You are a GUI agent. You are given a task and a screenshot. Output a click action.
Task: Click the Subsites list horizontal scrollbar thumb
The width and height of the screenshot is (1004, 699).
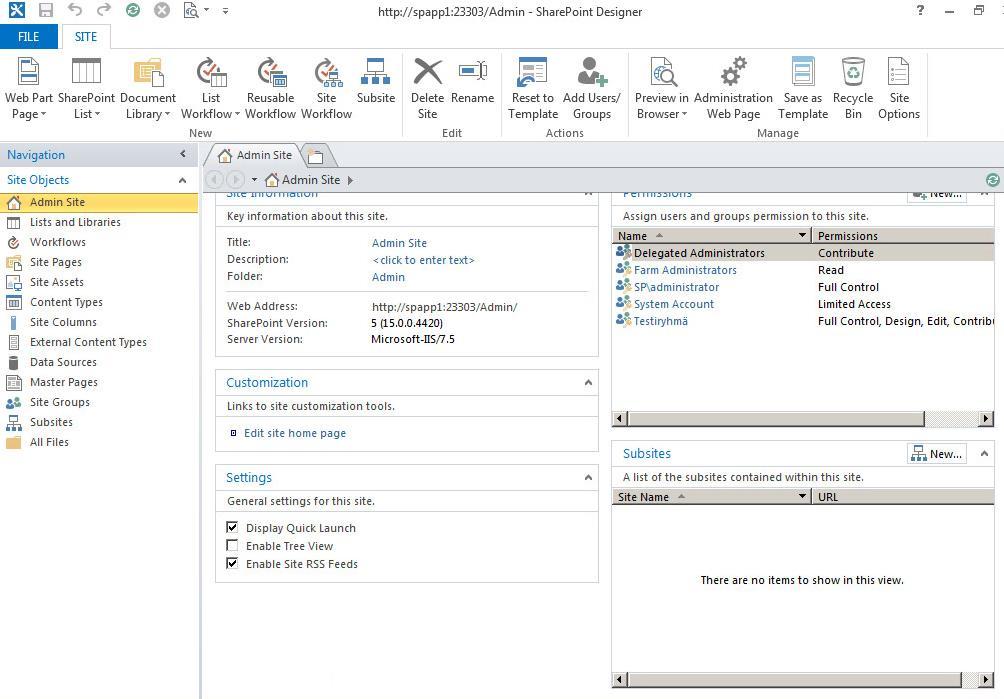795,680
